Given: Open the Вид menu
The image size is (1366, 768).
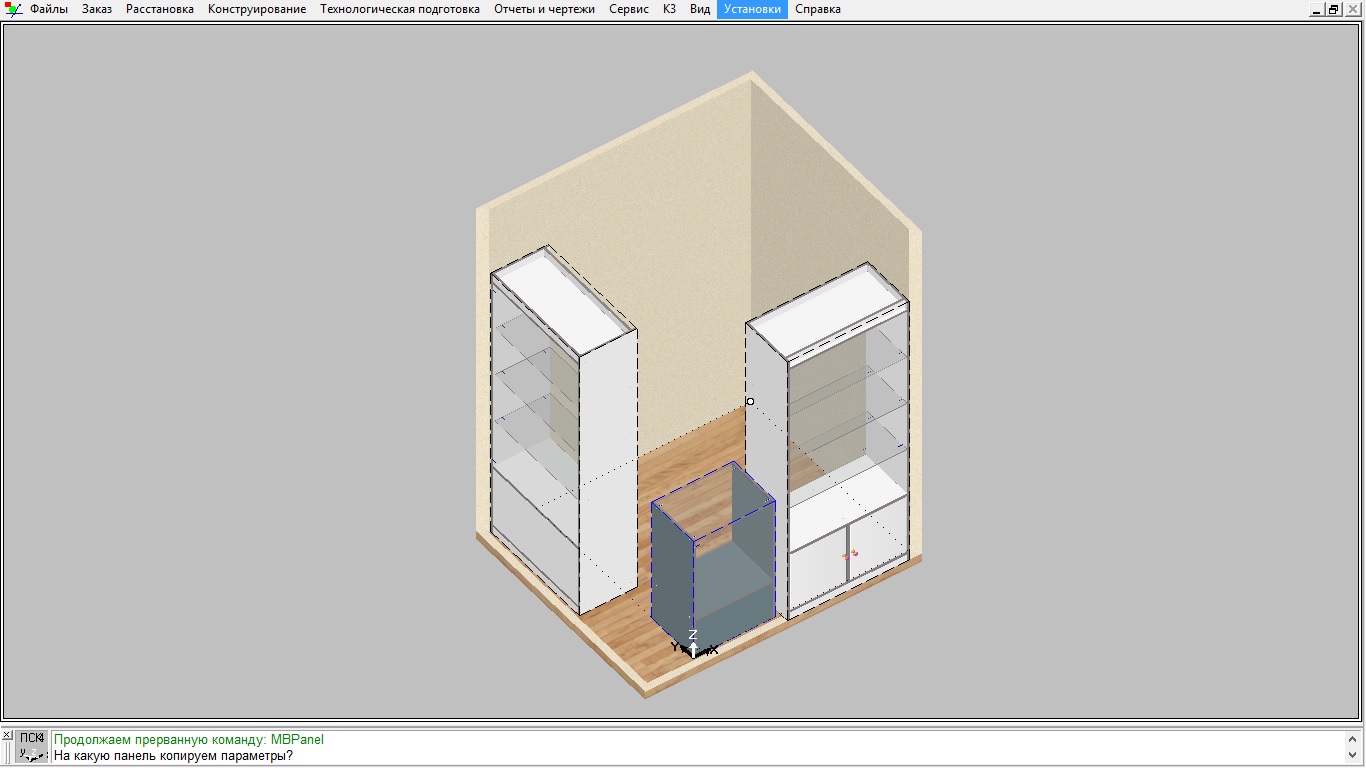Looking at the screenshot, I should pos(700,9).
